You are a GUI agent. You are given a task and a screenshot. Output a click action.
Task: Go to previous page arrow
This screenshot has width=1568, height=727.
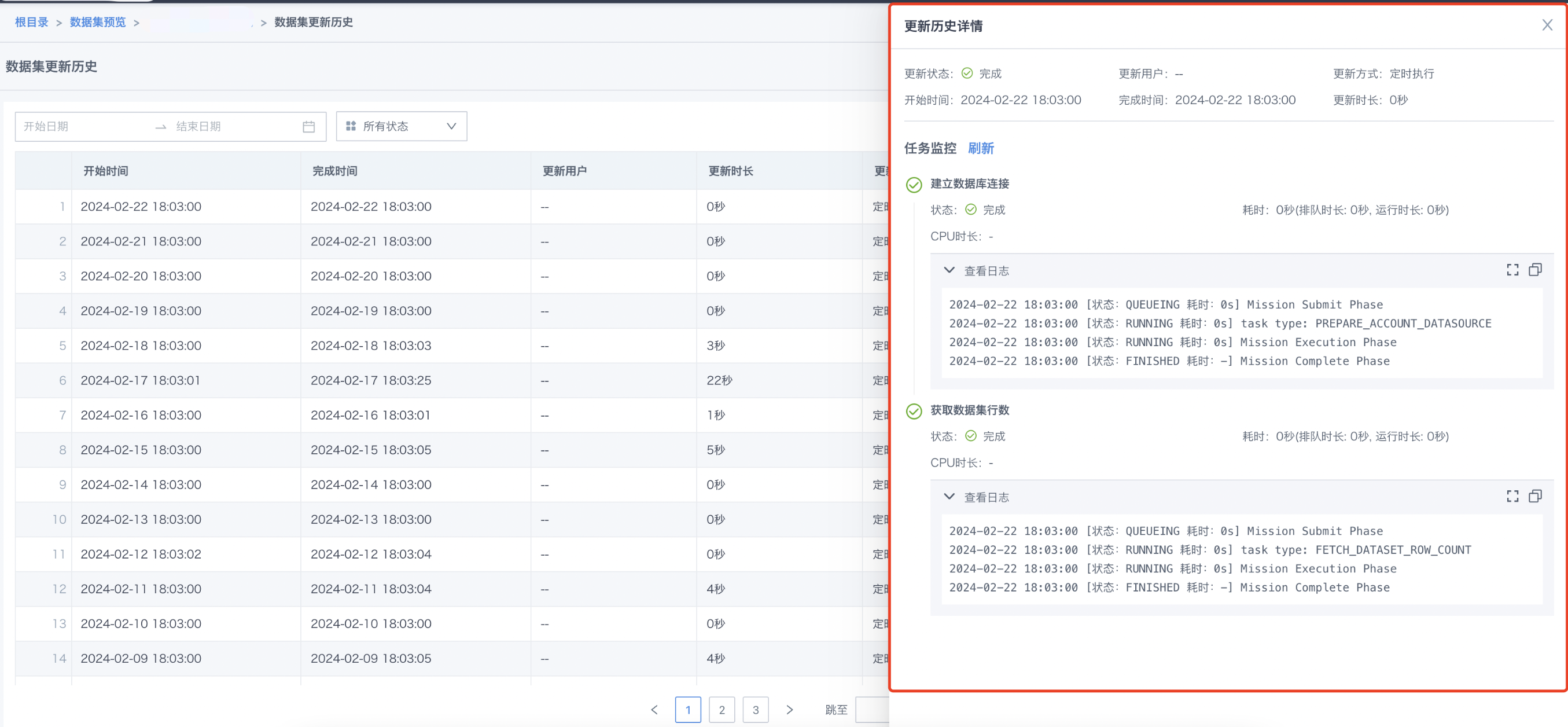click(x=654, y=709)
